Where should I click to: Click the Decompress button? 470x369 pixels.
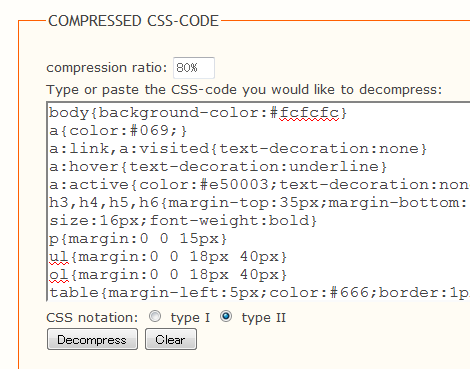pos(92,339)
